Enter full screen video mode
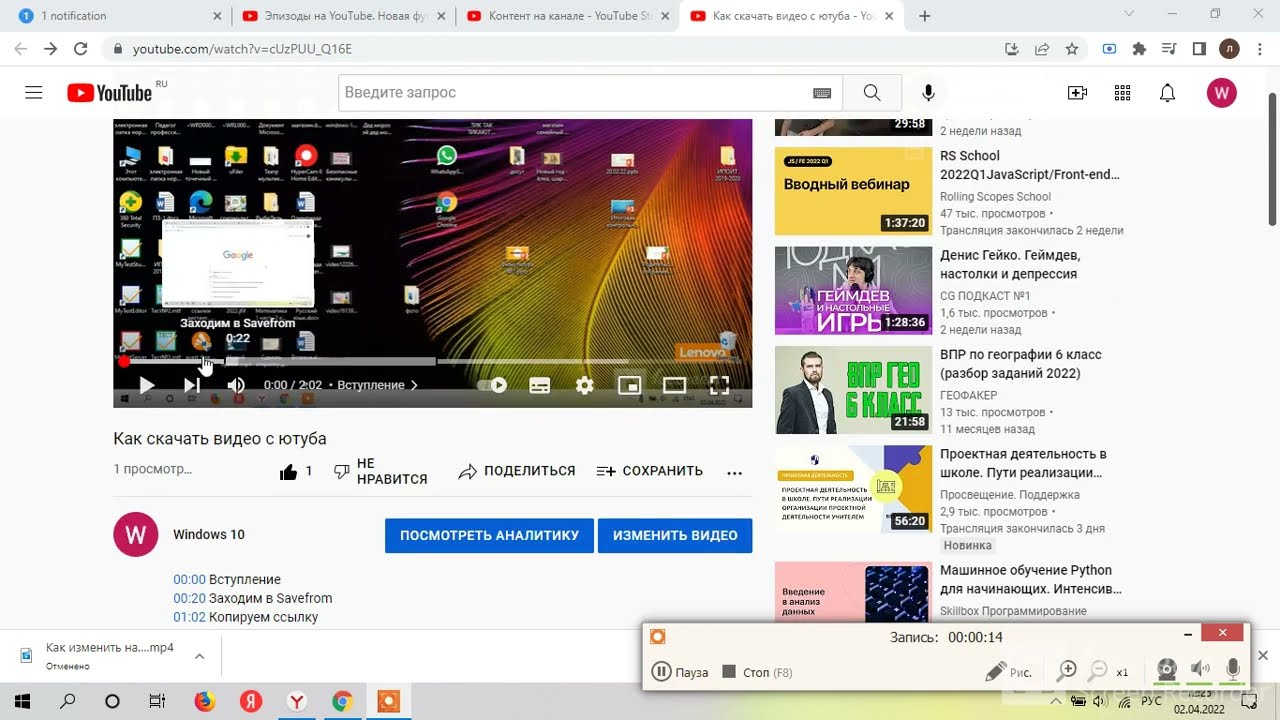The width and height of the screenshot is (1280, 720). [x=719, y=385]
